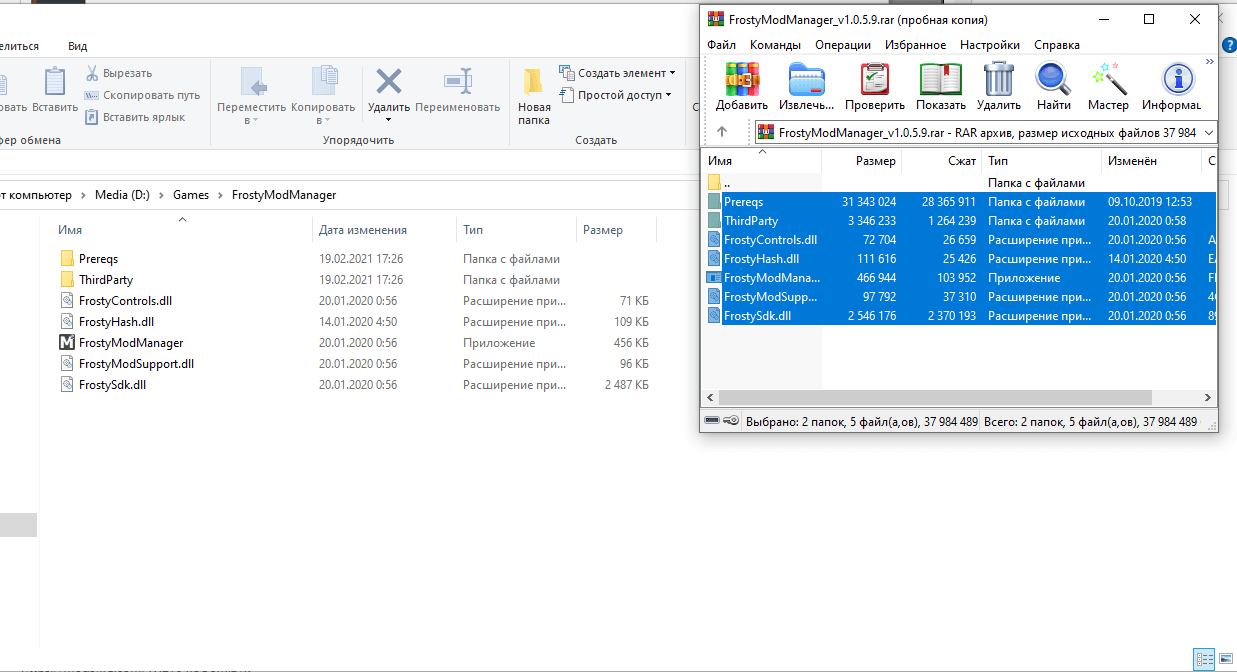Click Games in Explorer breadcrumb
Image resolution: width=1237 pixels, height=672 pixels.
pyautogui.click(x=191, y=195)
